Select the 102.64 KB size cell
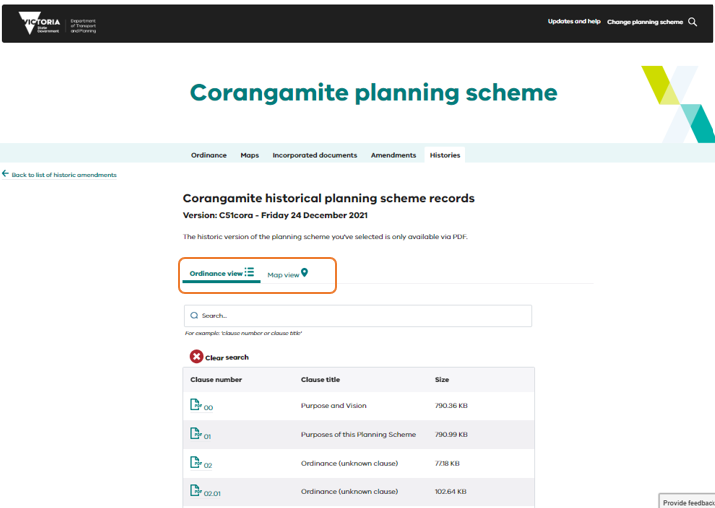The image size is (715, 508). pos(451,491)
